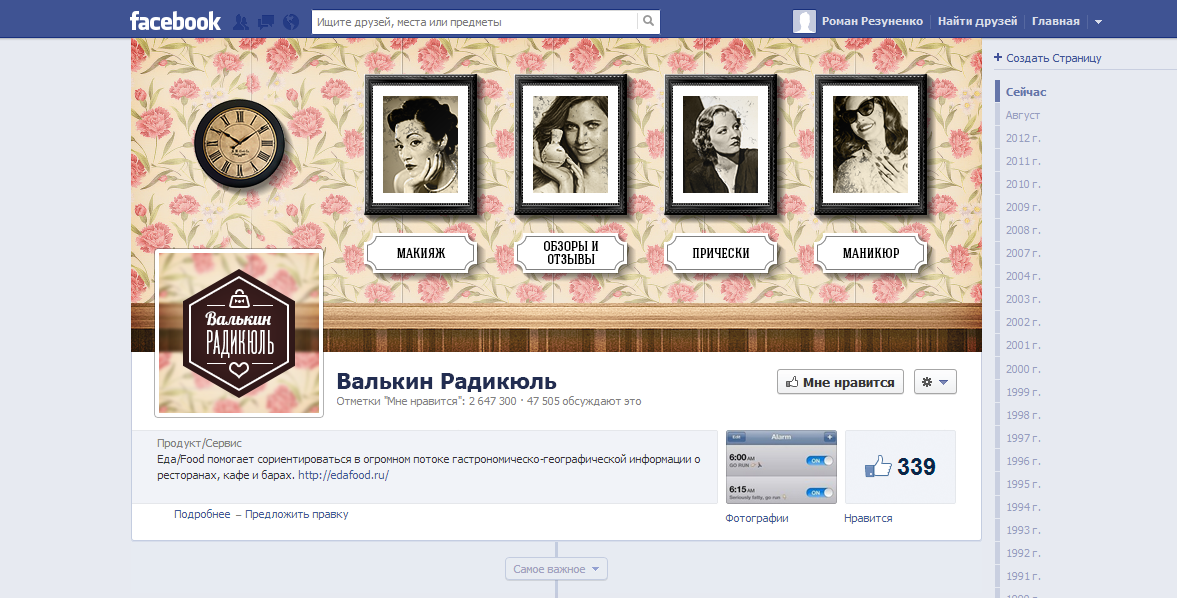Viewport: 1177px width, 598px height.
Task: Click the user avatar in header
Action: 804,21
